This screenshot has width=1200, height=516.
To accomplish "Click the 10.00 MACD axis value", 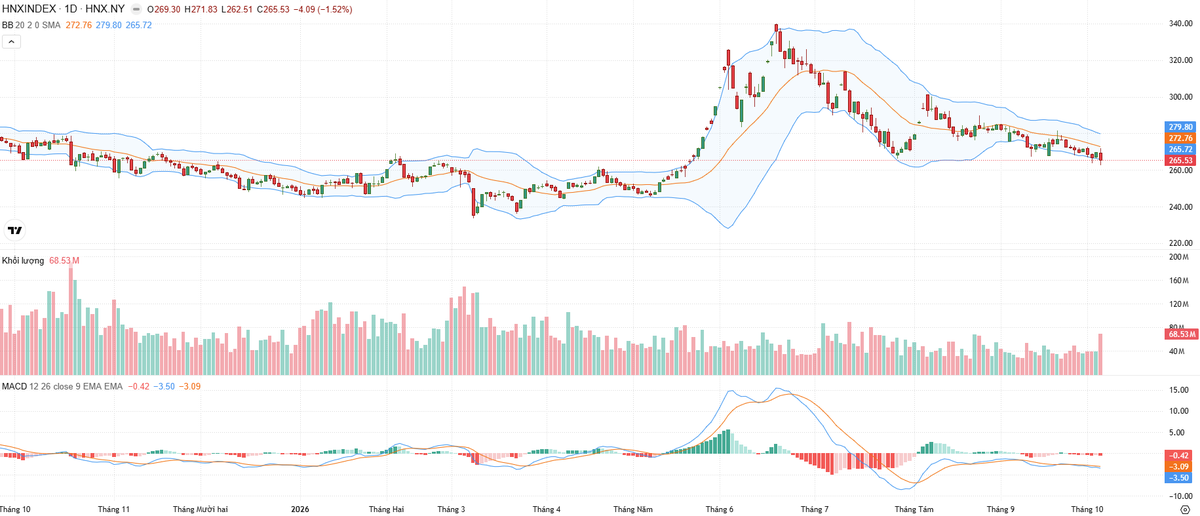I will (x=1179, y=411).
